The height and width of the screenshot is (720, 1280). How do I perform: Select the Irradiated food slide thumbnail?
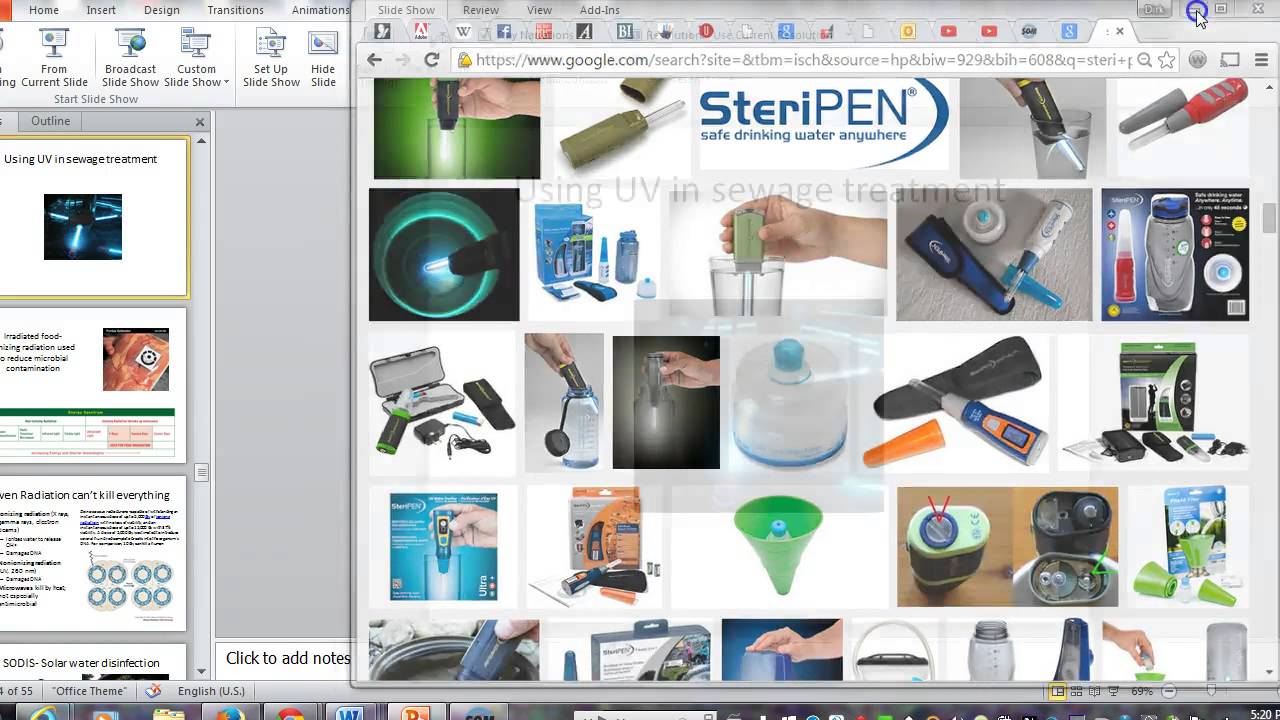tap(92, 385)
